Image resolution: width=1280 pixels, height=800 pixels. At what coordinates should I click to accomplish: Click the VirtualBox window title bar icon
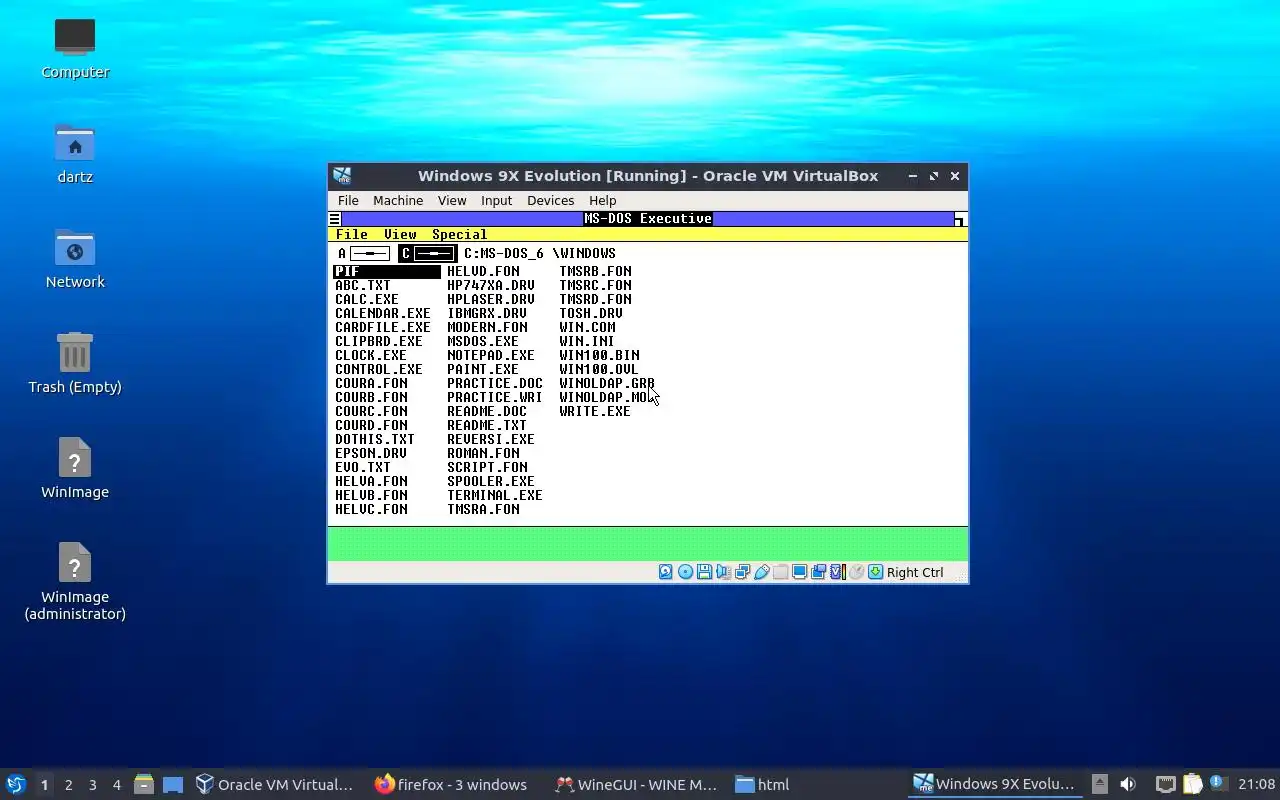(x=342, y=175)
